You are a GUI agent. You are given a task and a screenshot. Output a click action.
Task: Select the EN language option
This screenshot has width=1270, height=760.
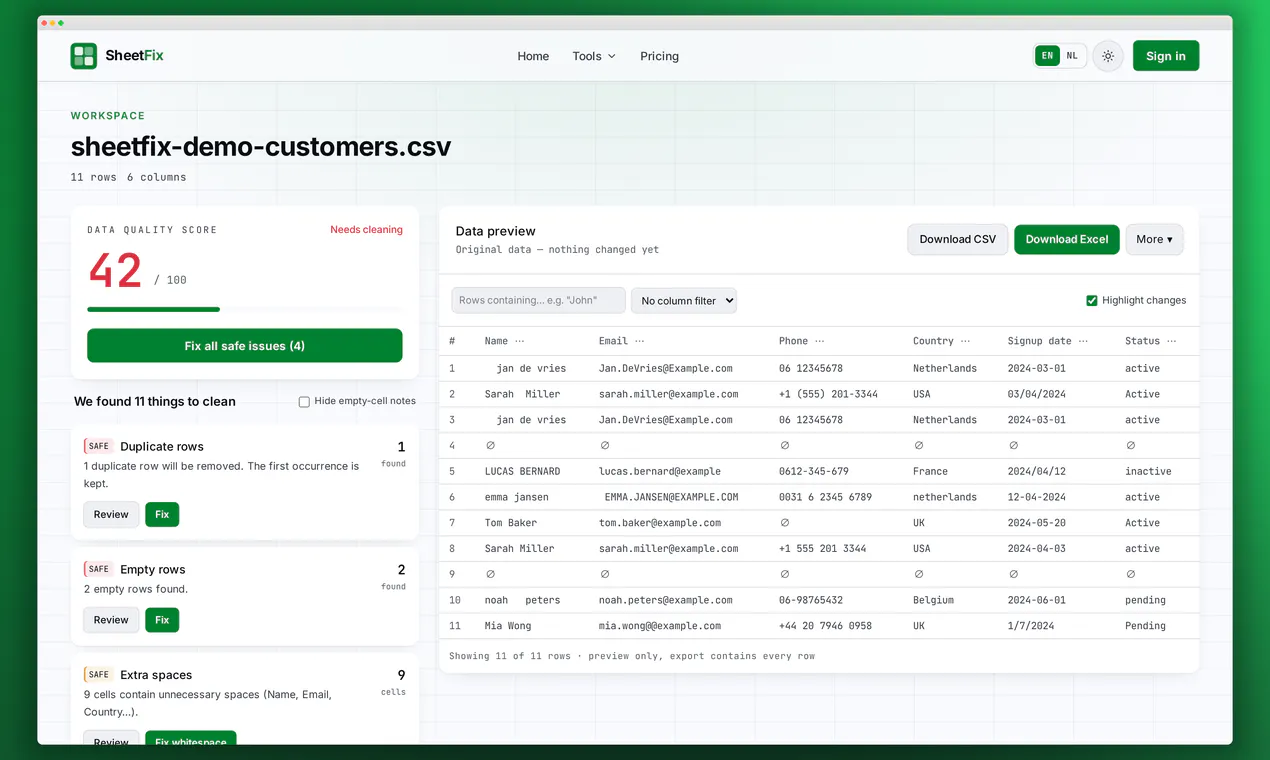coord(1047,56)
